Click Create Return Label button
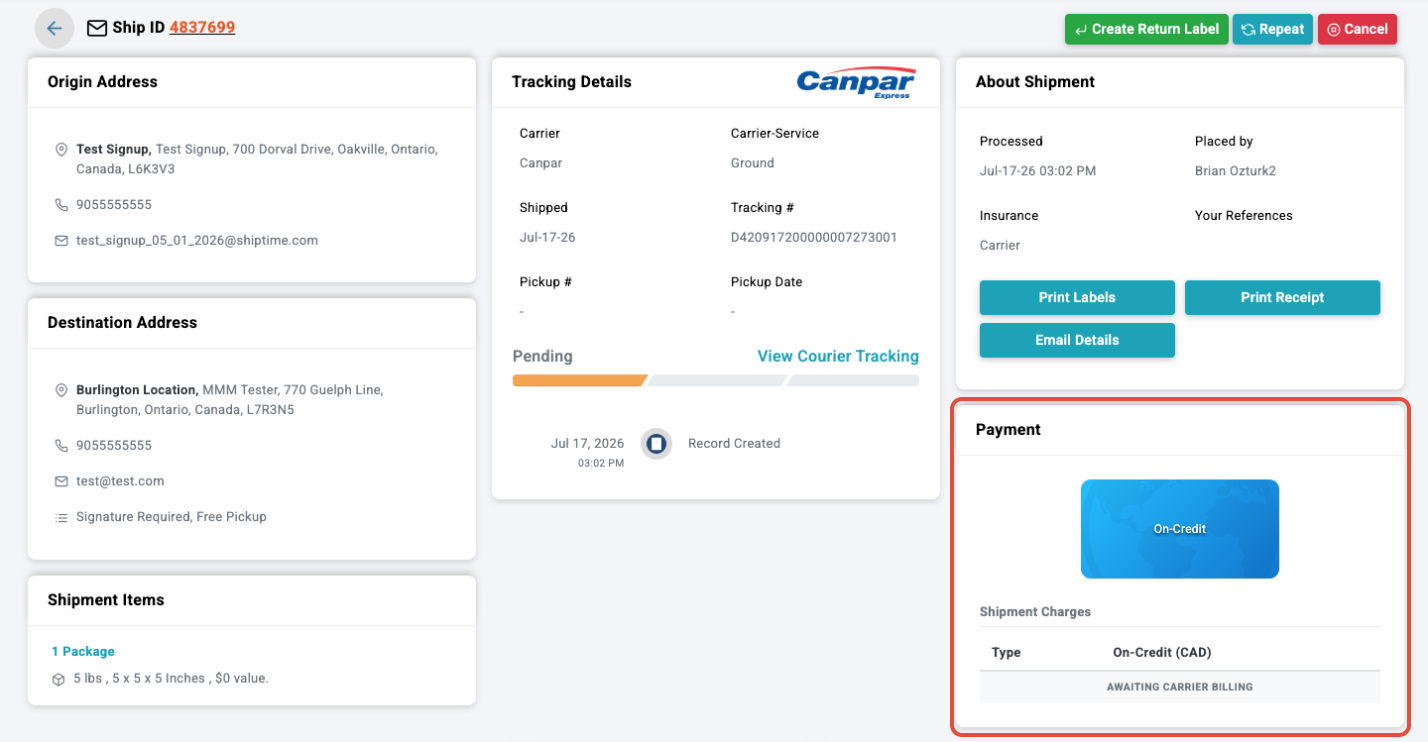This screenshot has height=742, width=1428. click(1146, 29)
